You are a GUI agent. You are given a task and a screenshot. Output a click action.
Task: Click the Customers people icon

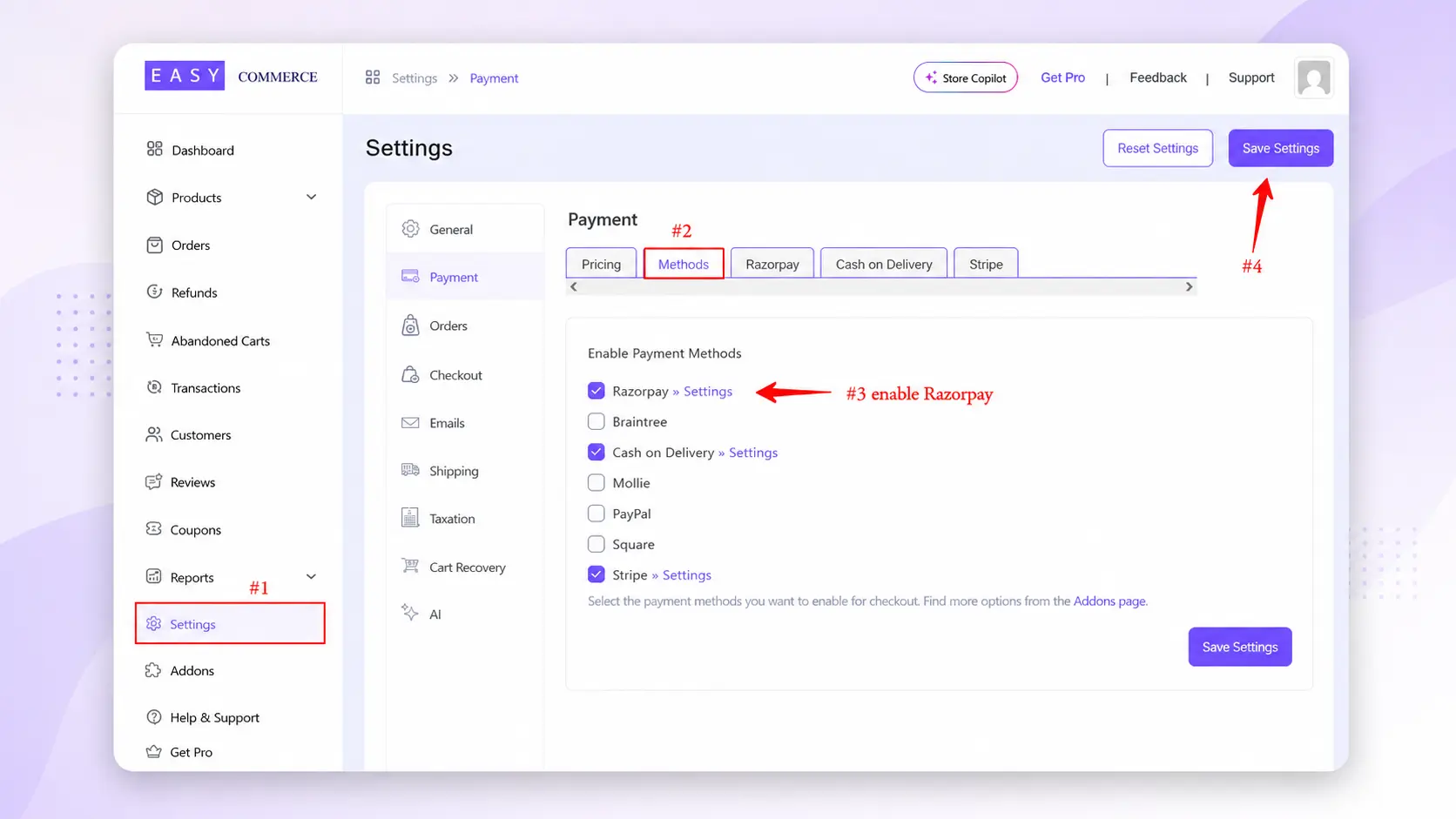[x=154, y=434]
